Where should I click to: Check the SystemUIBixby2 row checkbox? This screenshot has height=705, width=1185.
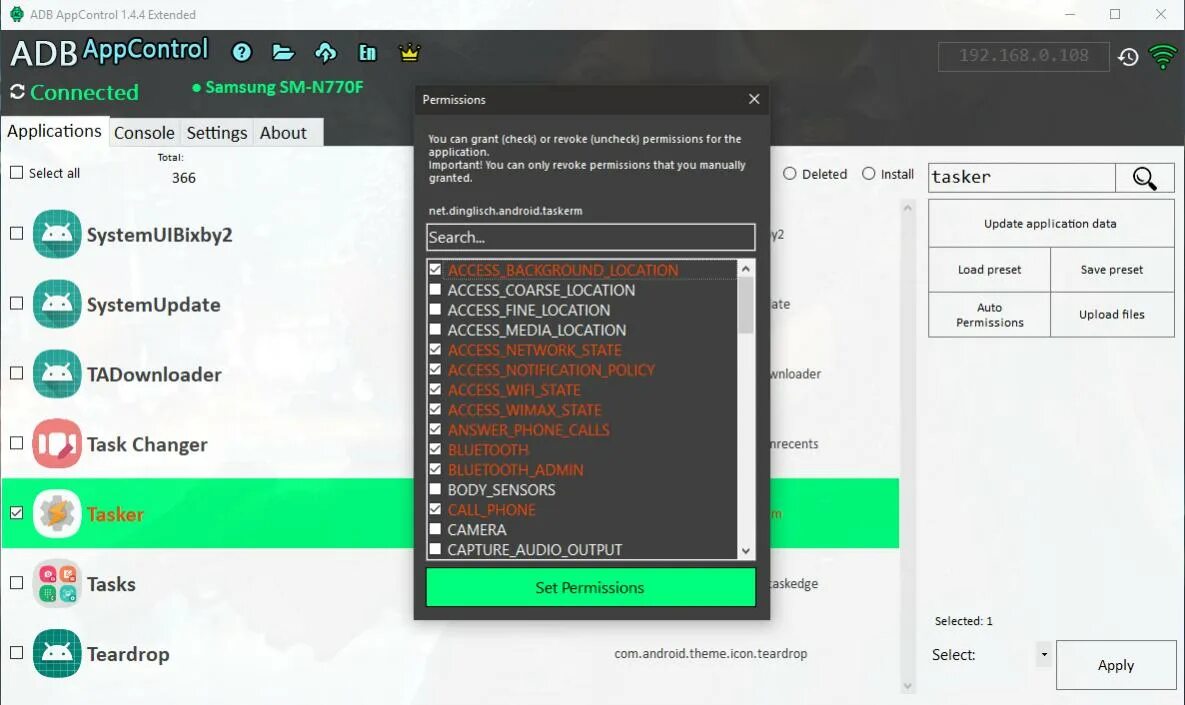coord(17,233)
